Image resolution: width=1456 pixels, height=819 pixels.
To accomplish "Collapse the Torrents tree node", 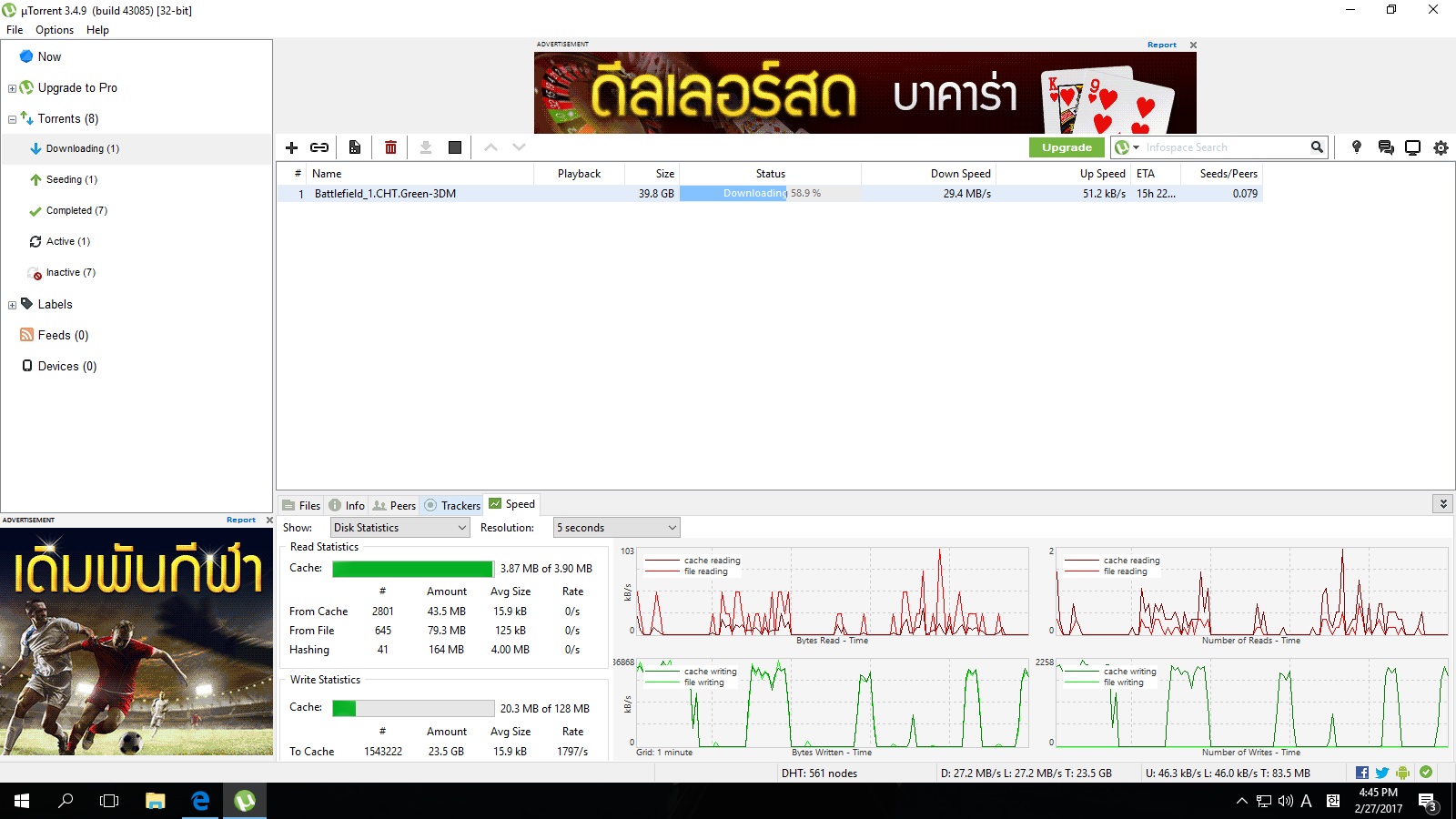I will point(12,119).
